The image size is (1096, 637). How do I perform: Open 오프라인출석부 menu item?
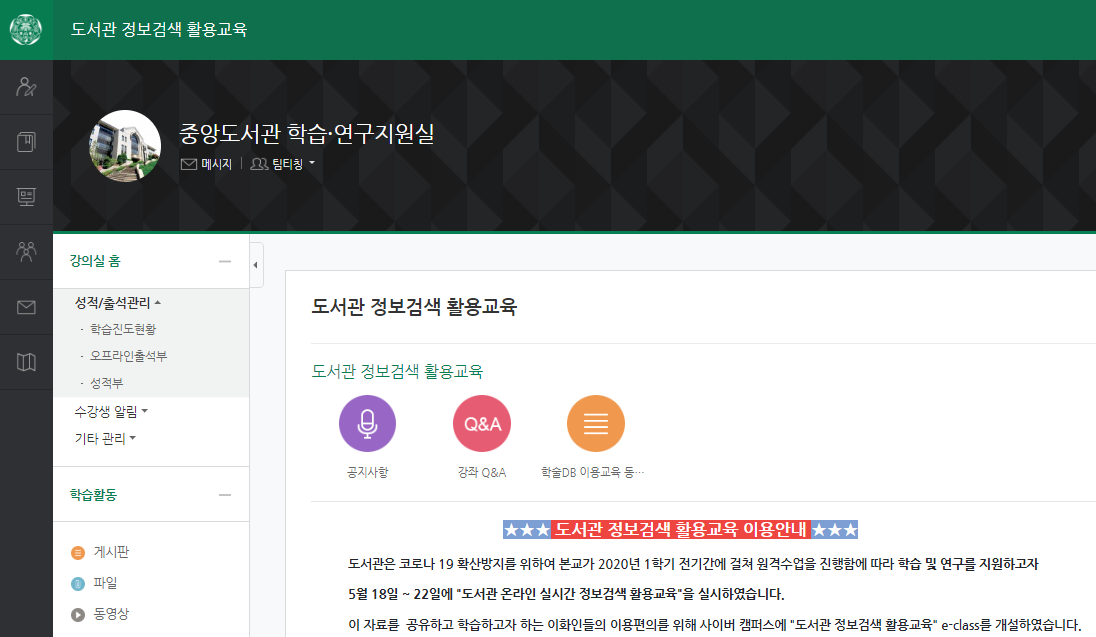click(129, 356)
